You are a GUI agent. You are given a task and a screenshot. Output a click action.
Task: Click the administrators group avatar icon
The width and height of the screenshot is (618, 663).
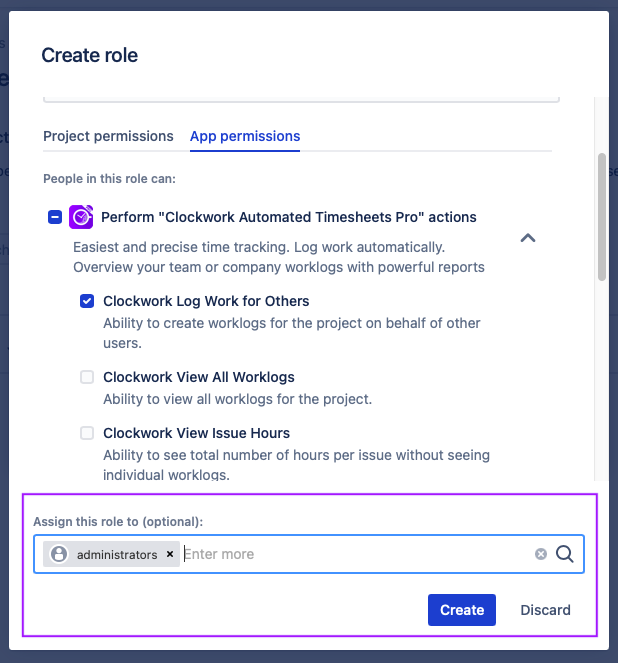coord(59,554)
